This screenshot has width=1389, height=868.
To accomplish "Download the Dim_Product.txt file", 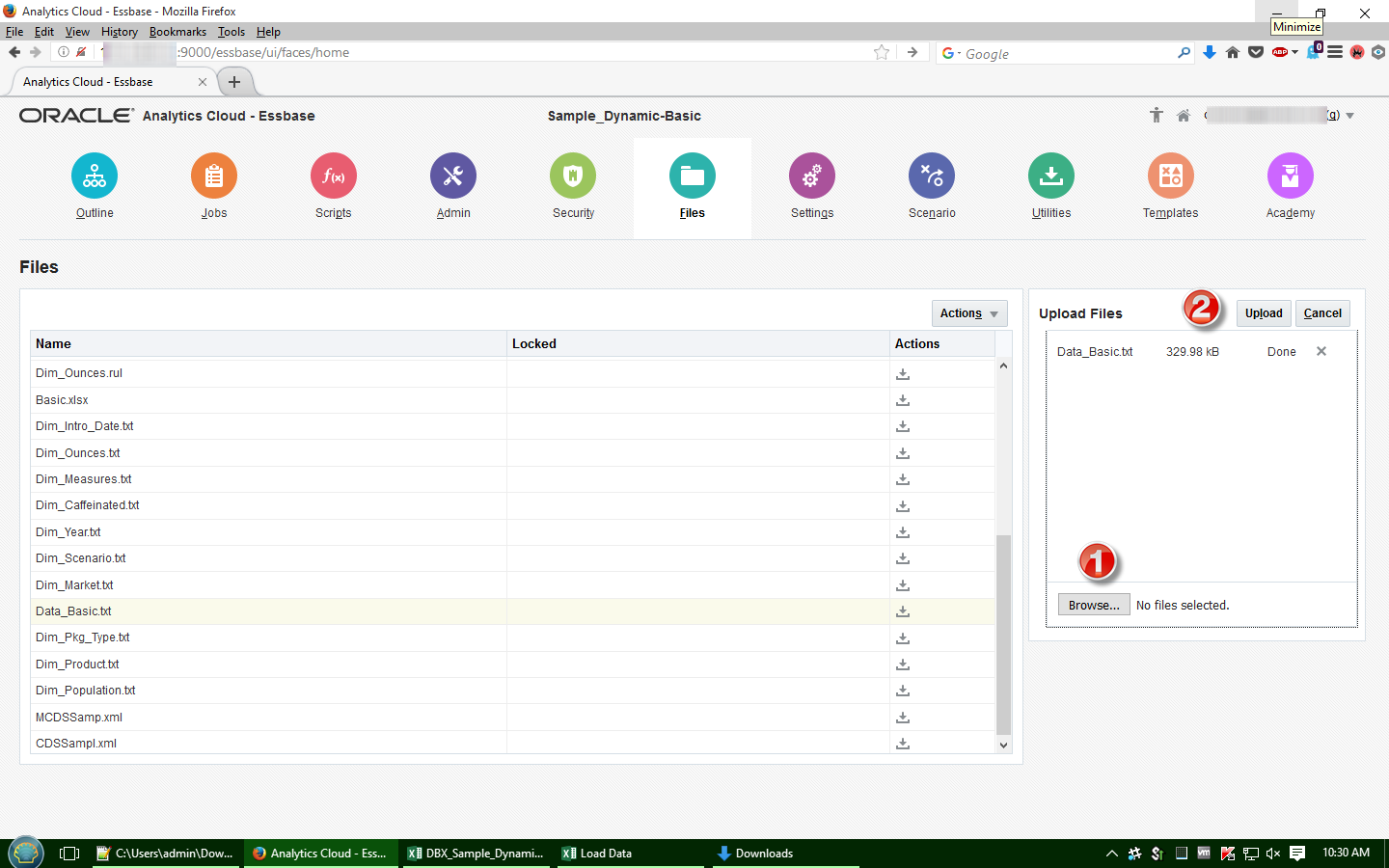I will coord(903,665).
